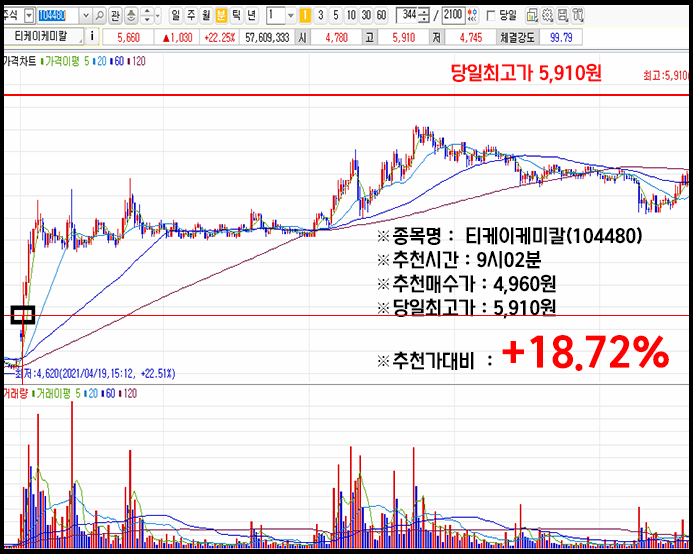Screen dimensions: 693x554
Task: Click the 거래량 volume legend label
Action: (x=15, y=393)
